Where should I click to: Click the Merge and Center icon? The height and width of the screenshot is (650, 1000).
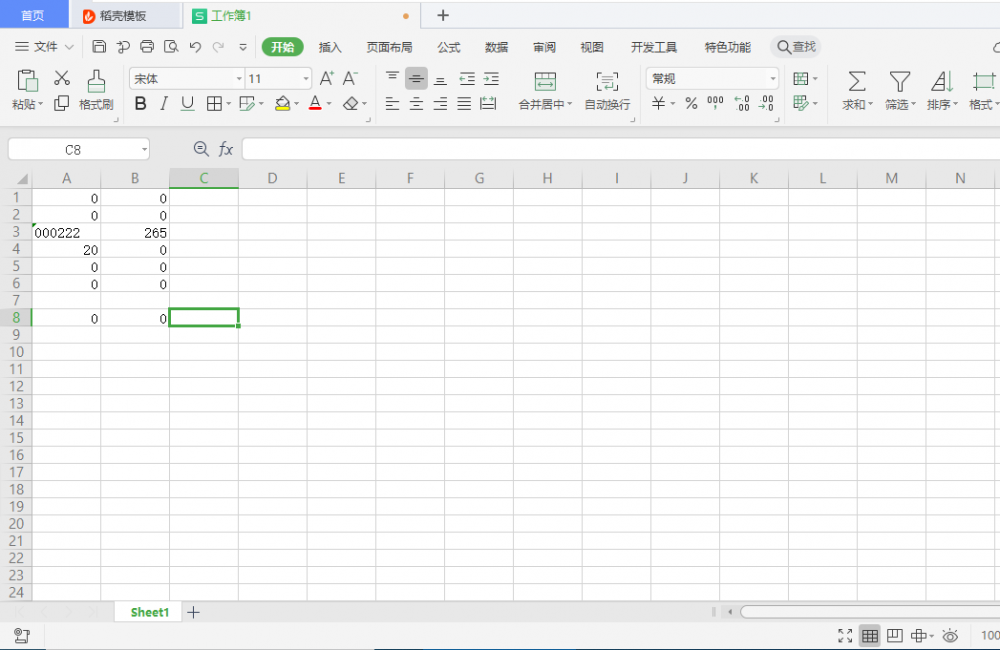(545, 81)
